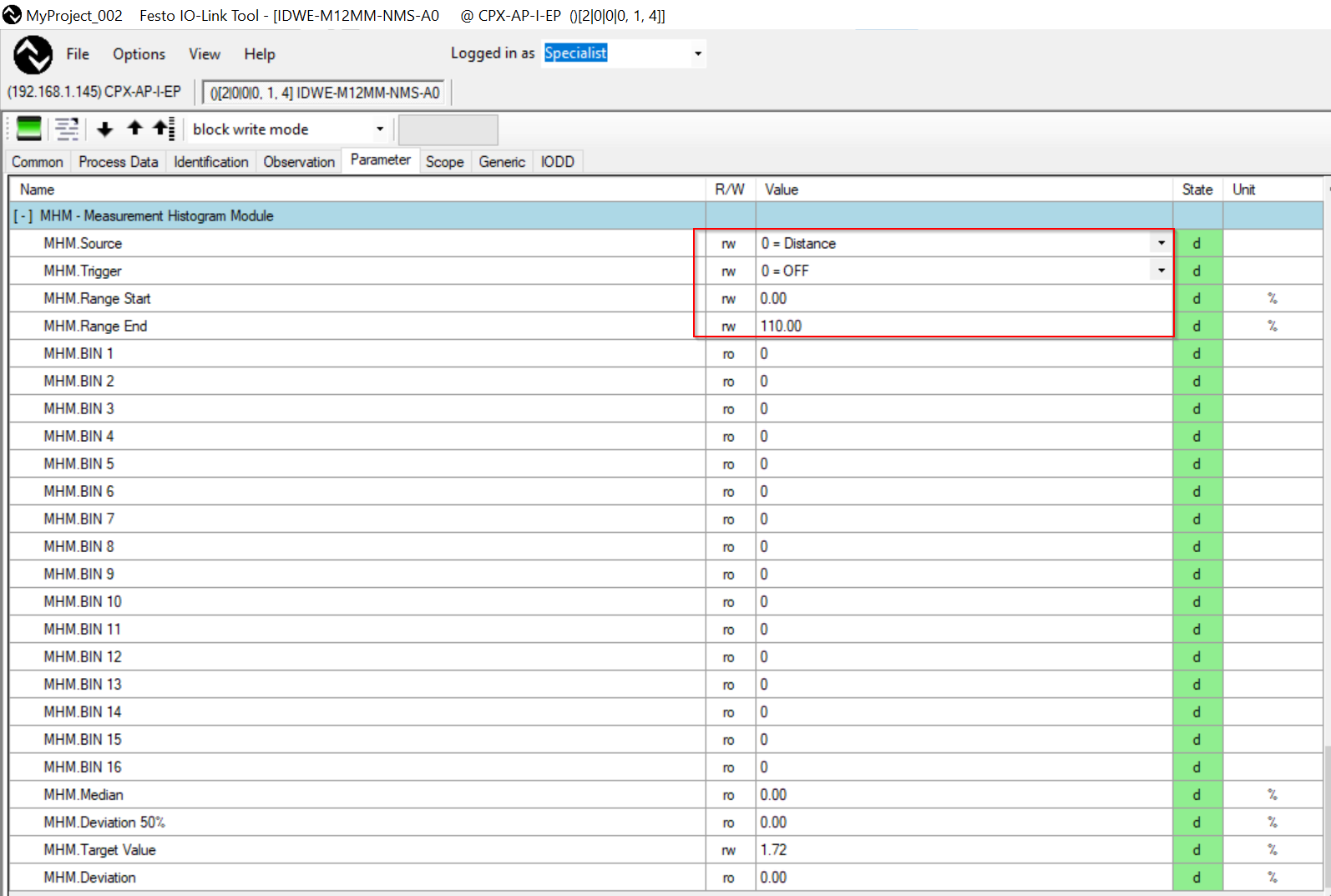
Task: Click the R/W column header
Action: pyautogui.click(x=730, y=190)
